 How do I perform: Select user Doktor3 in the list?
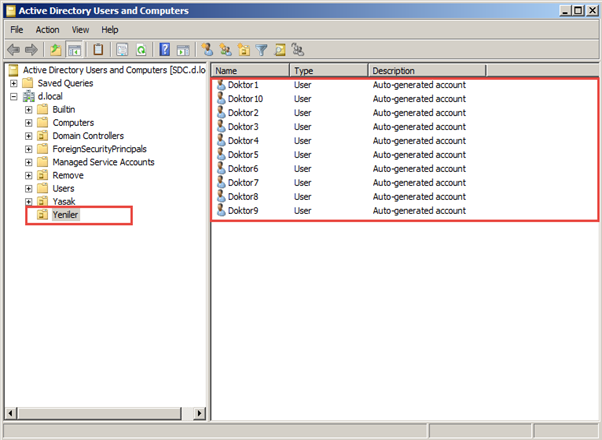(x=243, y=126)
